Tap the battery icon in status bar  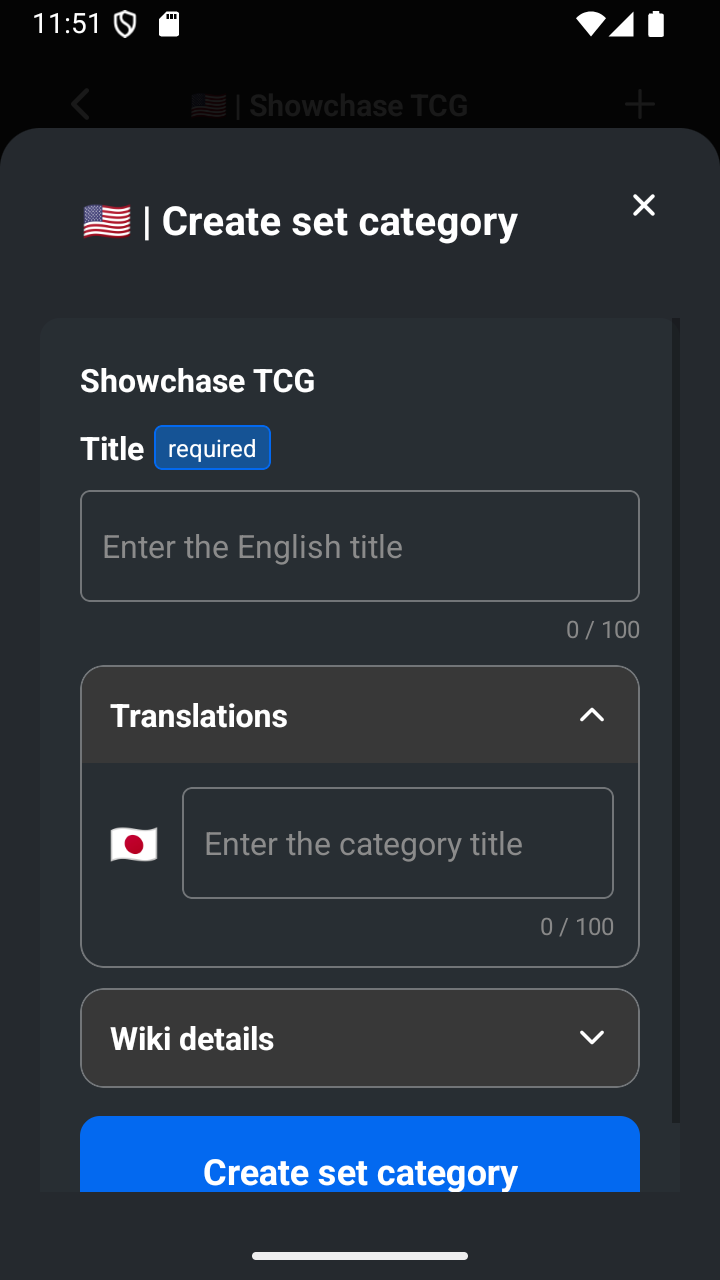coord(656,24)
